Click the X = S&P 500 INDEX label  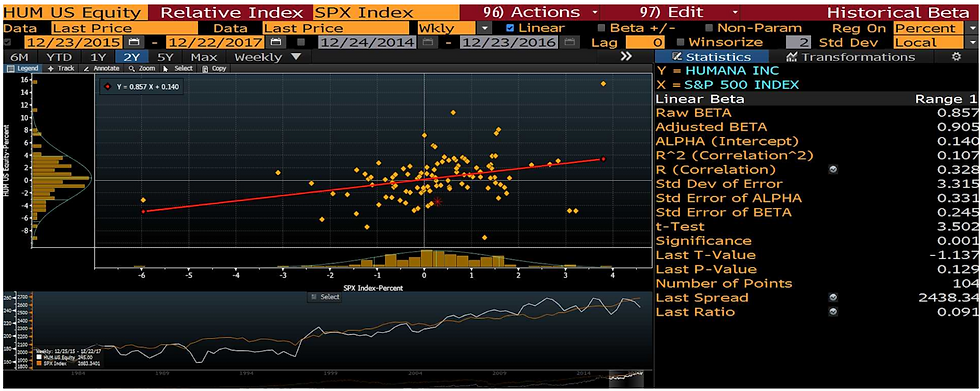728,85
